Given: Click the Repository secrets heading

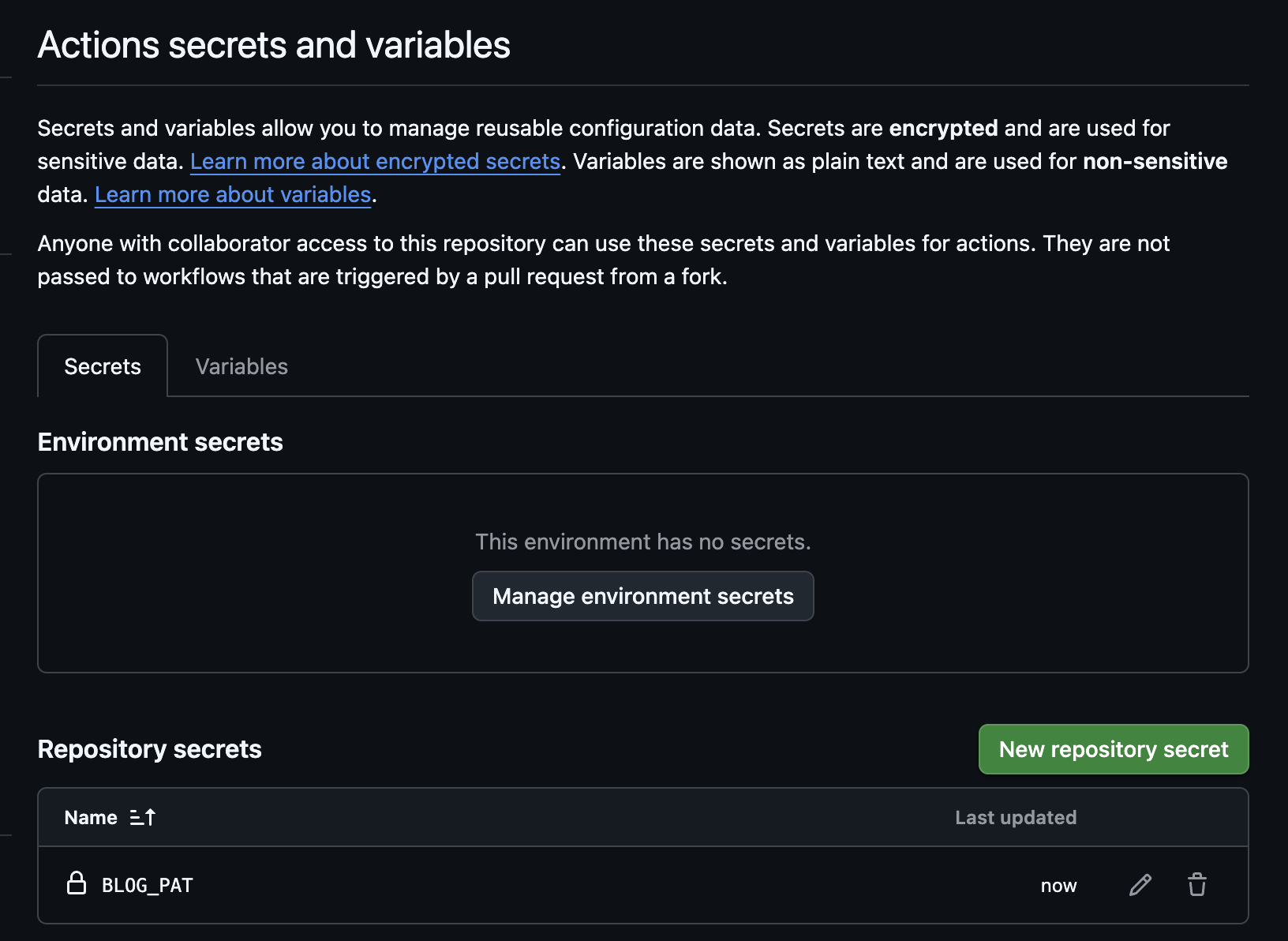Looking at the screenshot, I should coord(149,749).
